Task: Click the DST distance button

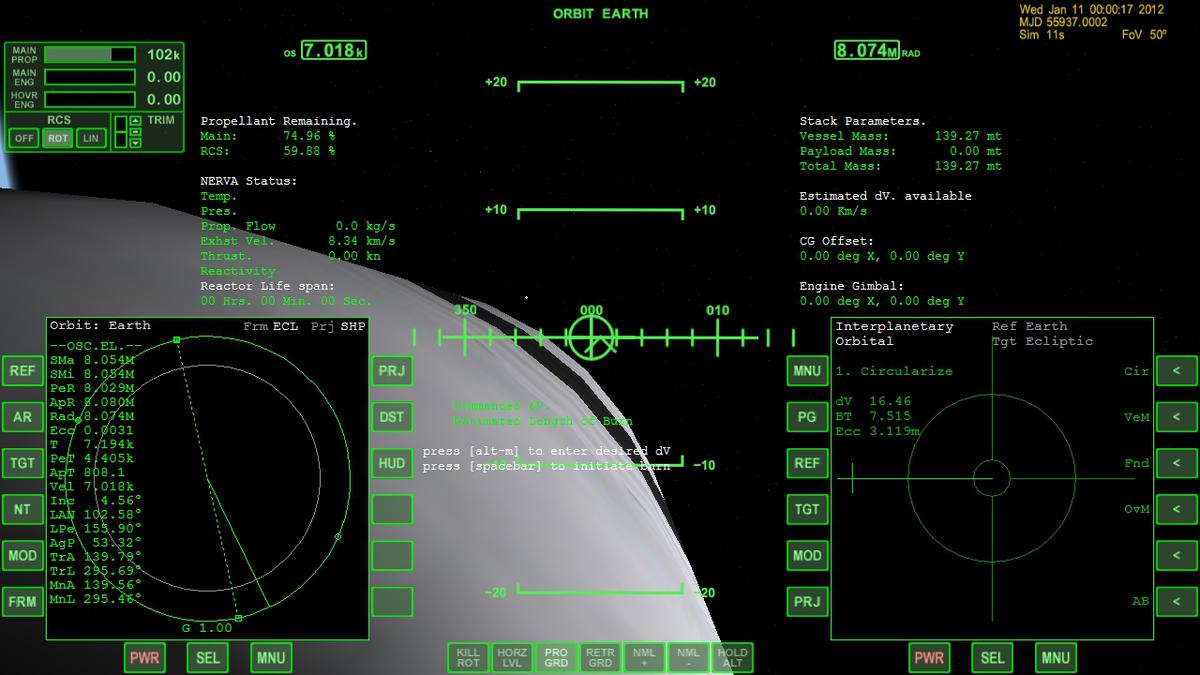Action: pyautogui.click(x=392, y=416)
